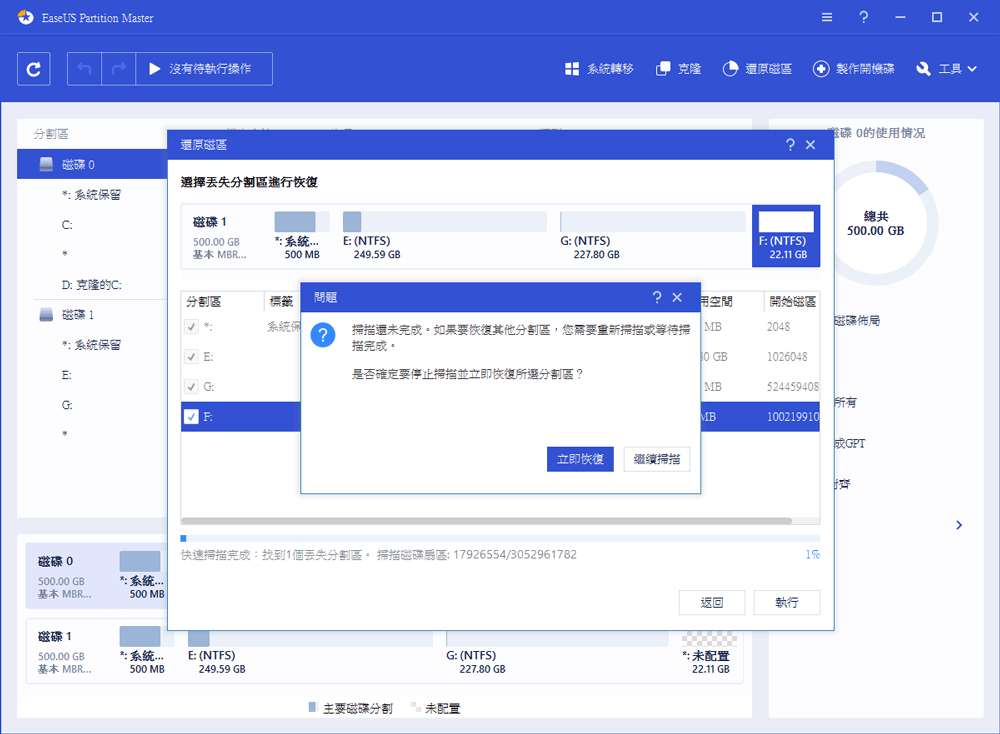Viewport: 1000px width, 734px height.
Task: Open 製作開機碟 bootable media tool
Action: (x=854, y=69)
